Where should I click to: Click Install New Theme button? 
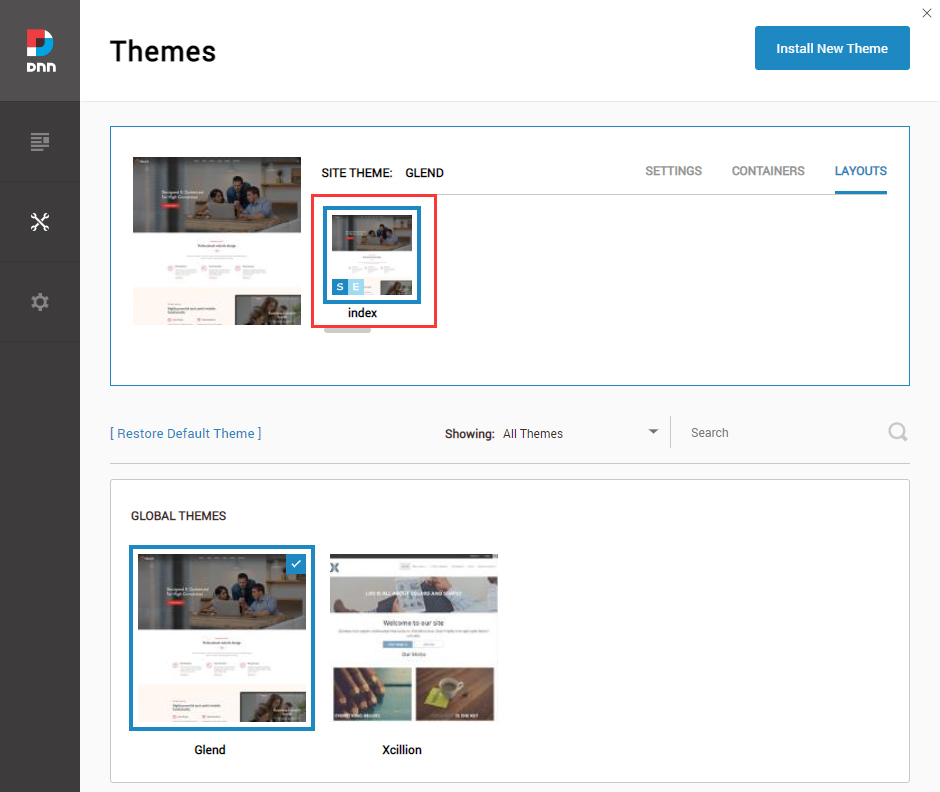click(831, 48)
